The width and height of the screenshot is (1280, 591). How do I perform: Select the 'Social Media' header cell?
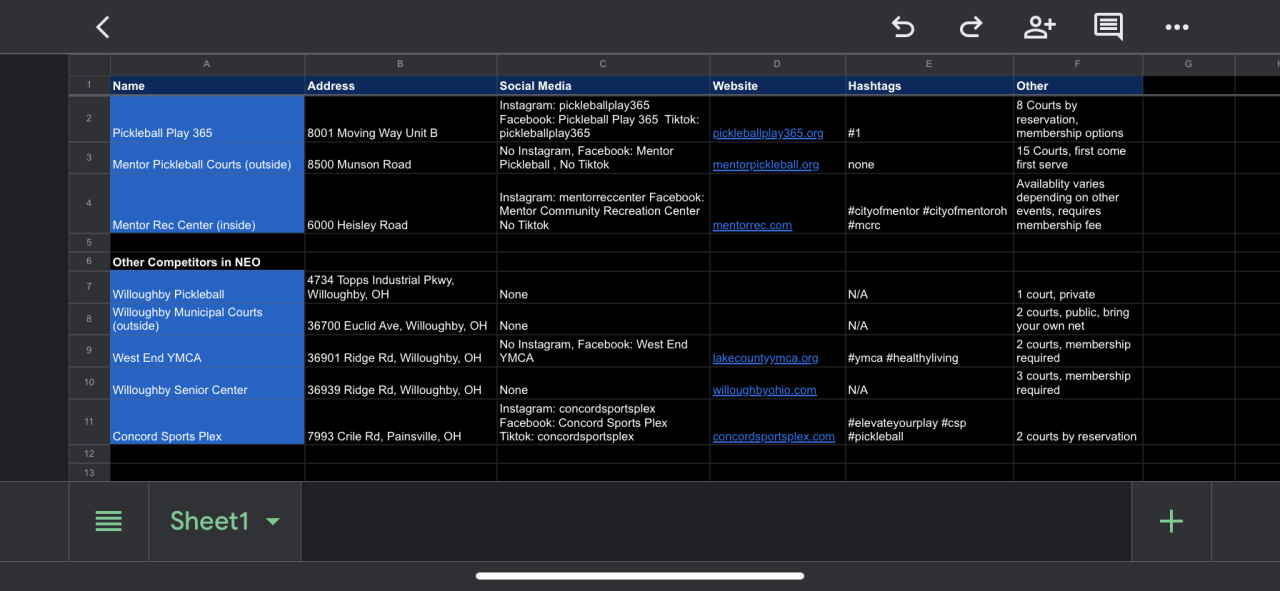click(x=603, y=86)
